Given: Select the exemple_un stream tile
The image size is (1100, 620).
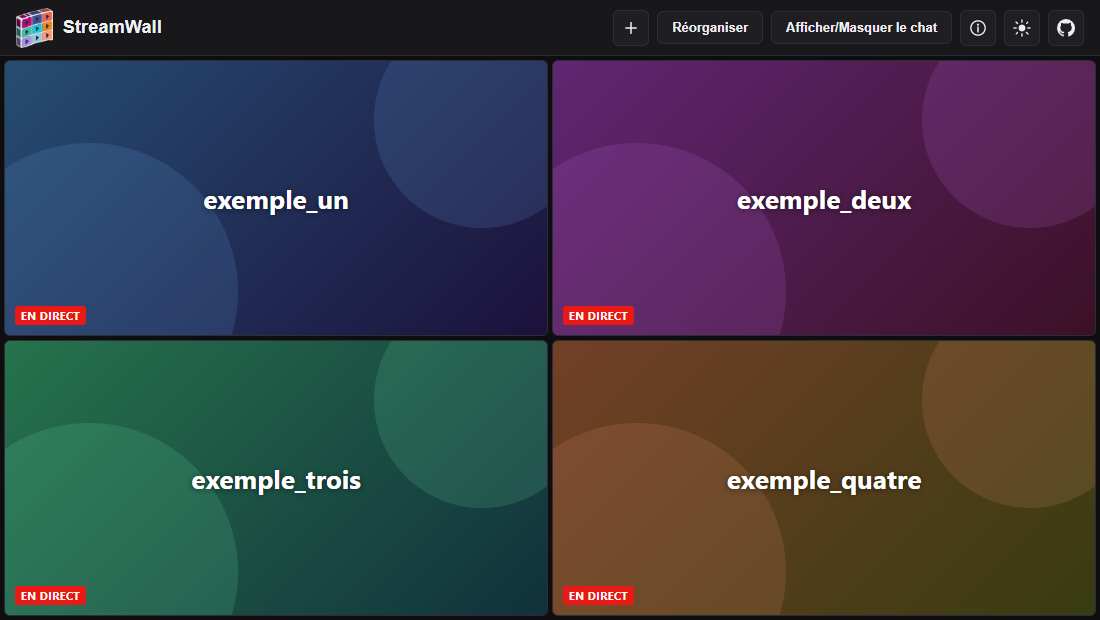Looking at the screenshot, I should (276, 198).
